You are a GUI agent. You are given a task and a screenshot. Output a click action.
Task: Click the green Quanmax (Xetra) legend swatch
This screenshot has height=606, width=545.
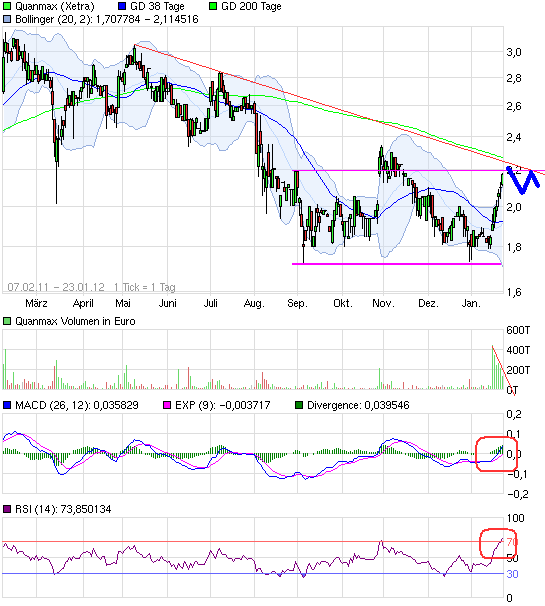7,6
